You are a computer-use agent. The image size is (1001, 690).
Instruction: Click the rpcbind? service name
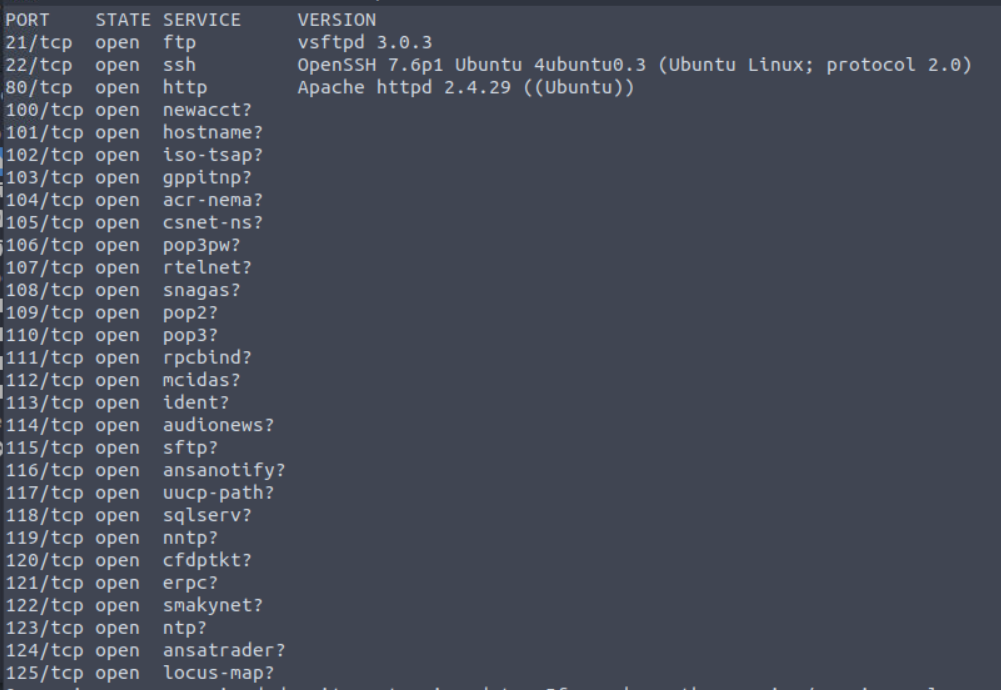click(207, 357)
